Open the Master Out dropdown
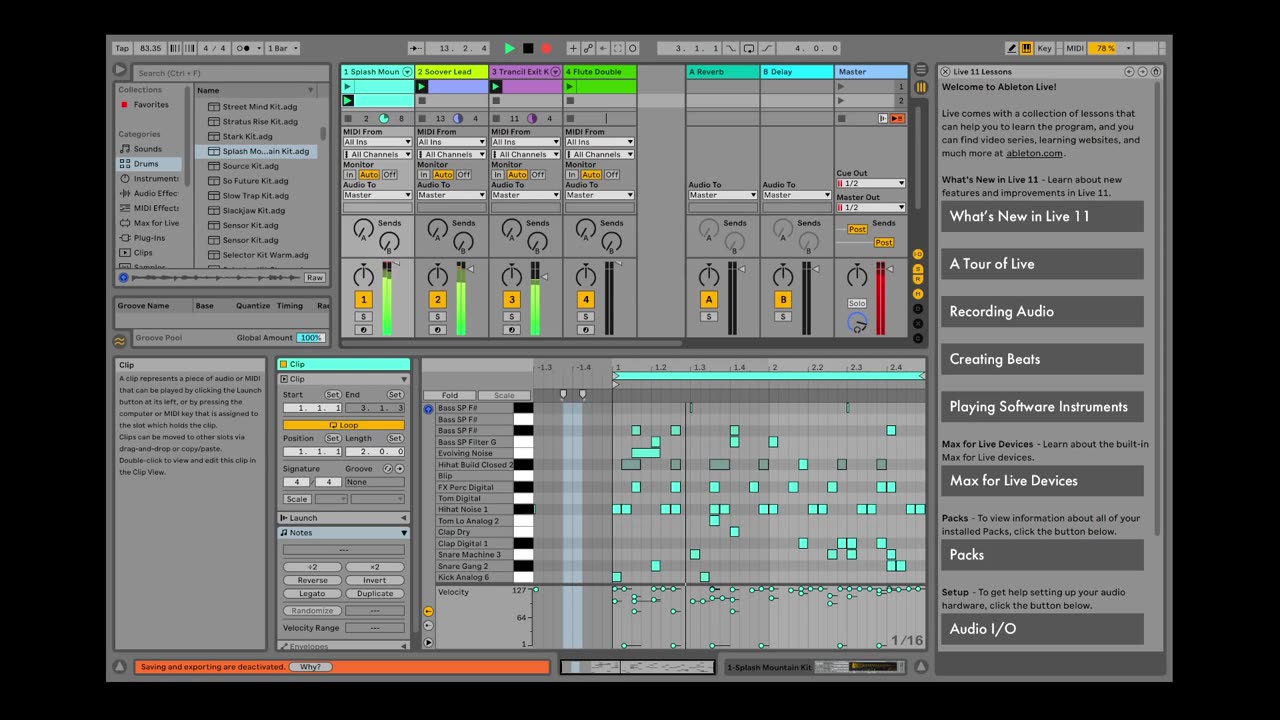Image resolution: width=1280 pixels, height=720 pixels. click(x=870, y=208)
